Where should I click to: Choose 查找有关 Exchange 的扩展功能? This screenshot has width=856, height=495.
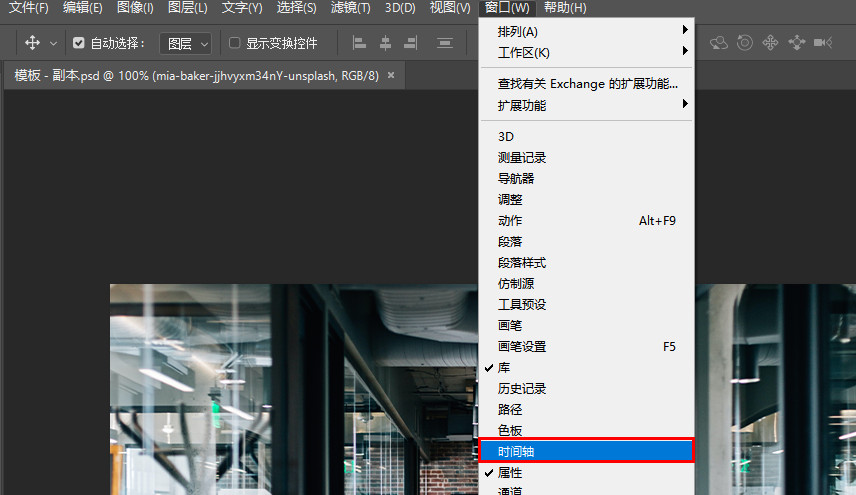point(586,84)
